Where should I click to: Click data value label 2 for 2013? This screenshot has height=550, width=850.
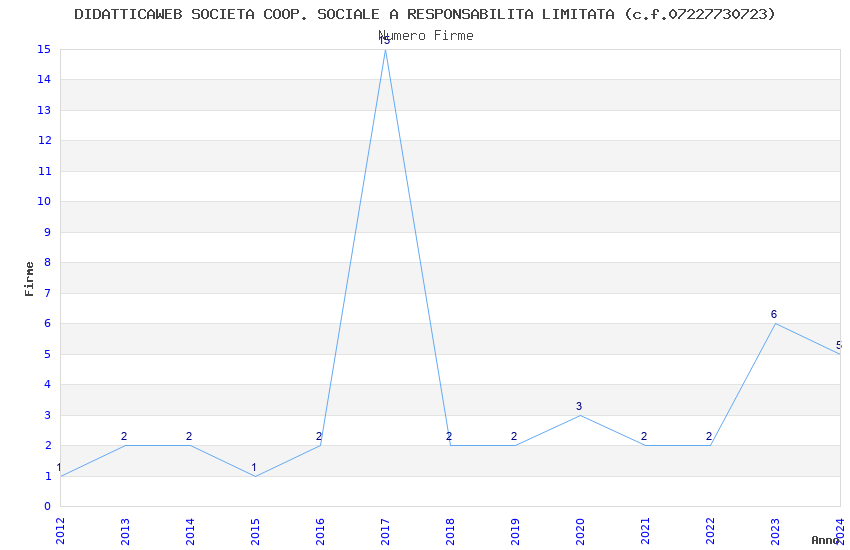click(124, 436)
